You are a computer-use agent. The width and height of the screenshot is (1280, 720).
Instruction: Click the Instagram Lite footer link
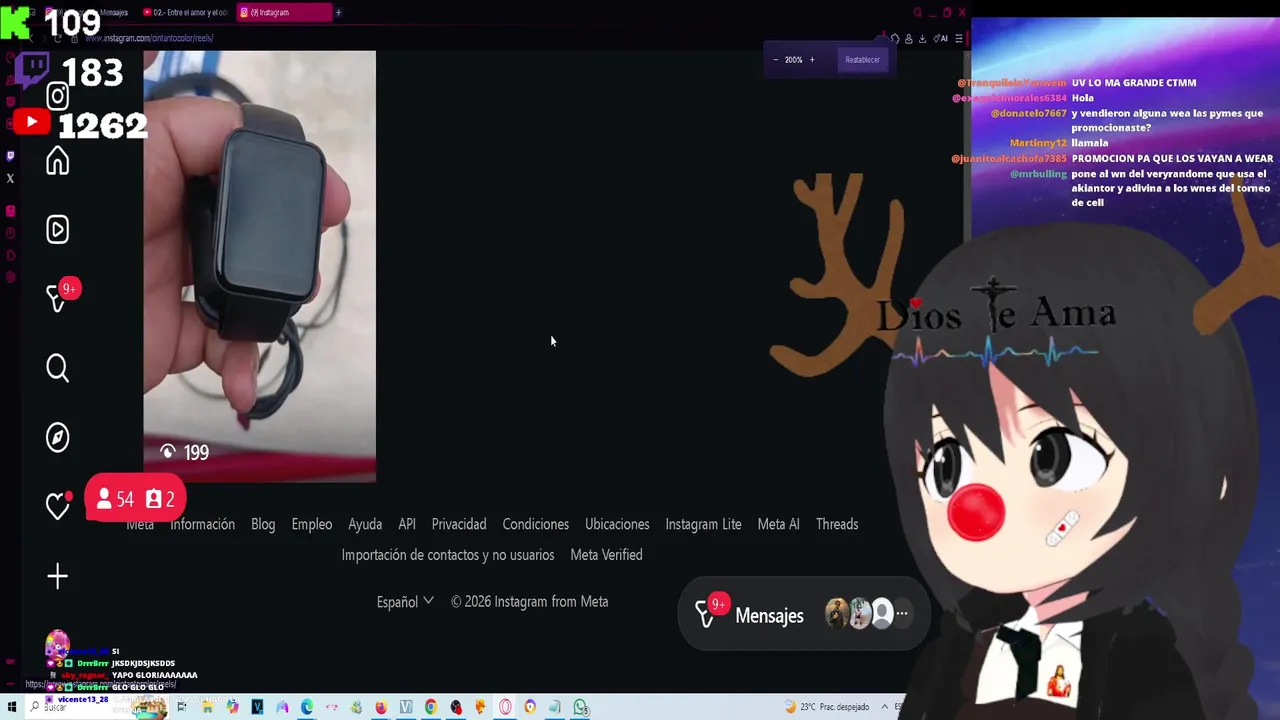pos(704,524)
